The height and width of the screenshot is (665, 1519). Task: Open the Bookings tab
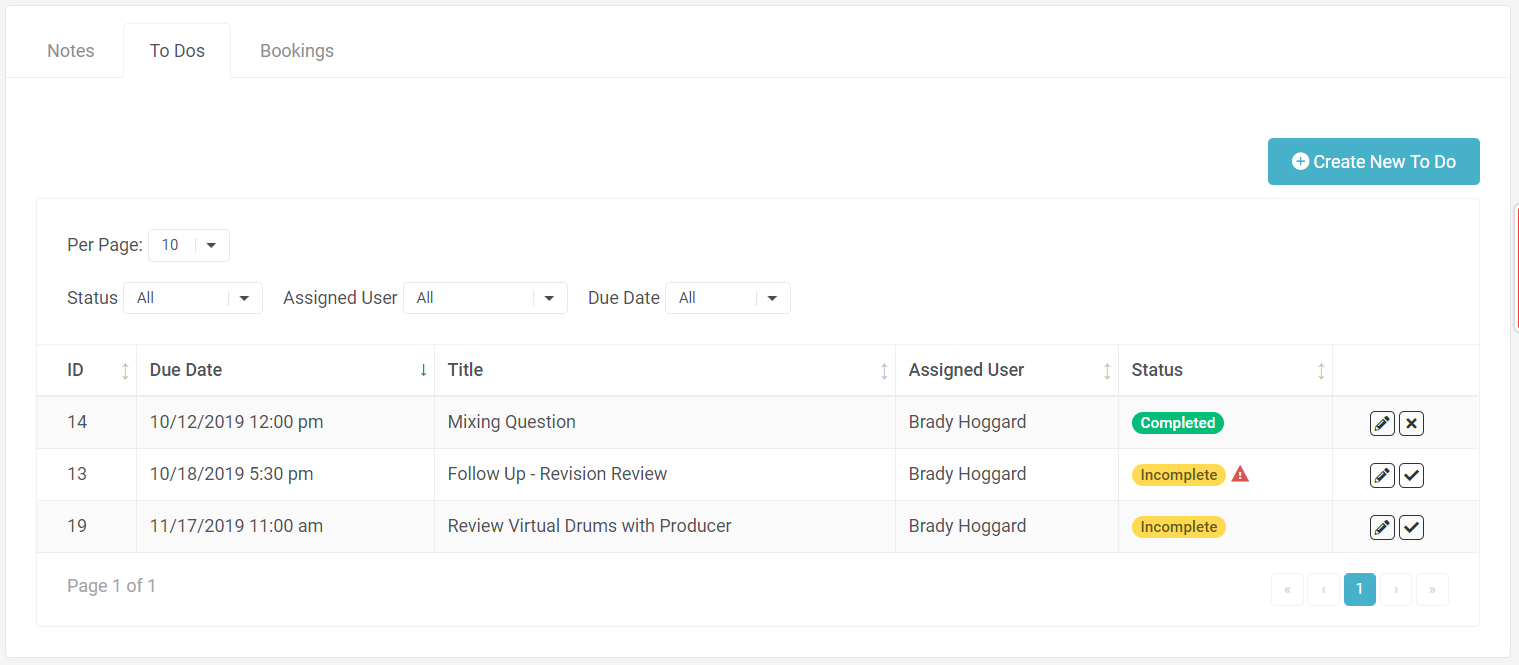coord(297,51)
